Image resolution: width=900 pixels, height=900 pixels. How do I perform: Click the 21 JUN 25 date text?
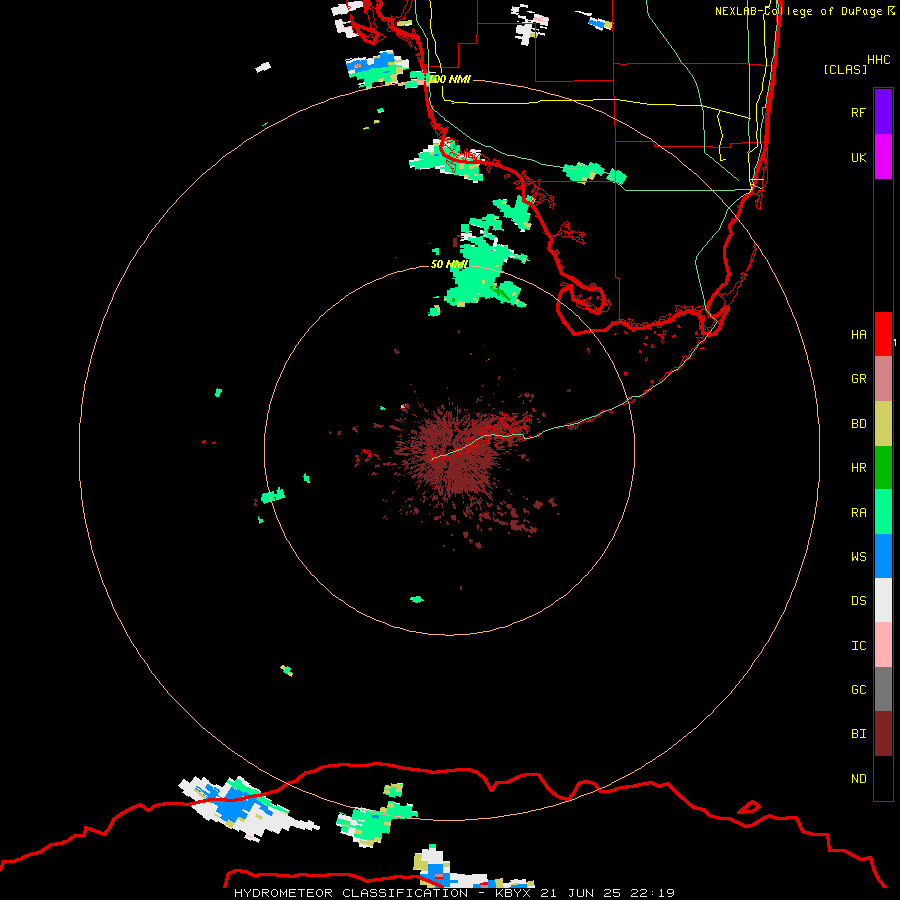click(x=581, y=893)
